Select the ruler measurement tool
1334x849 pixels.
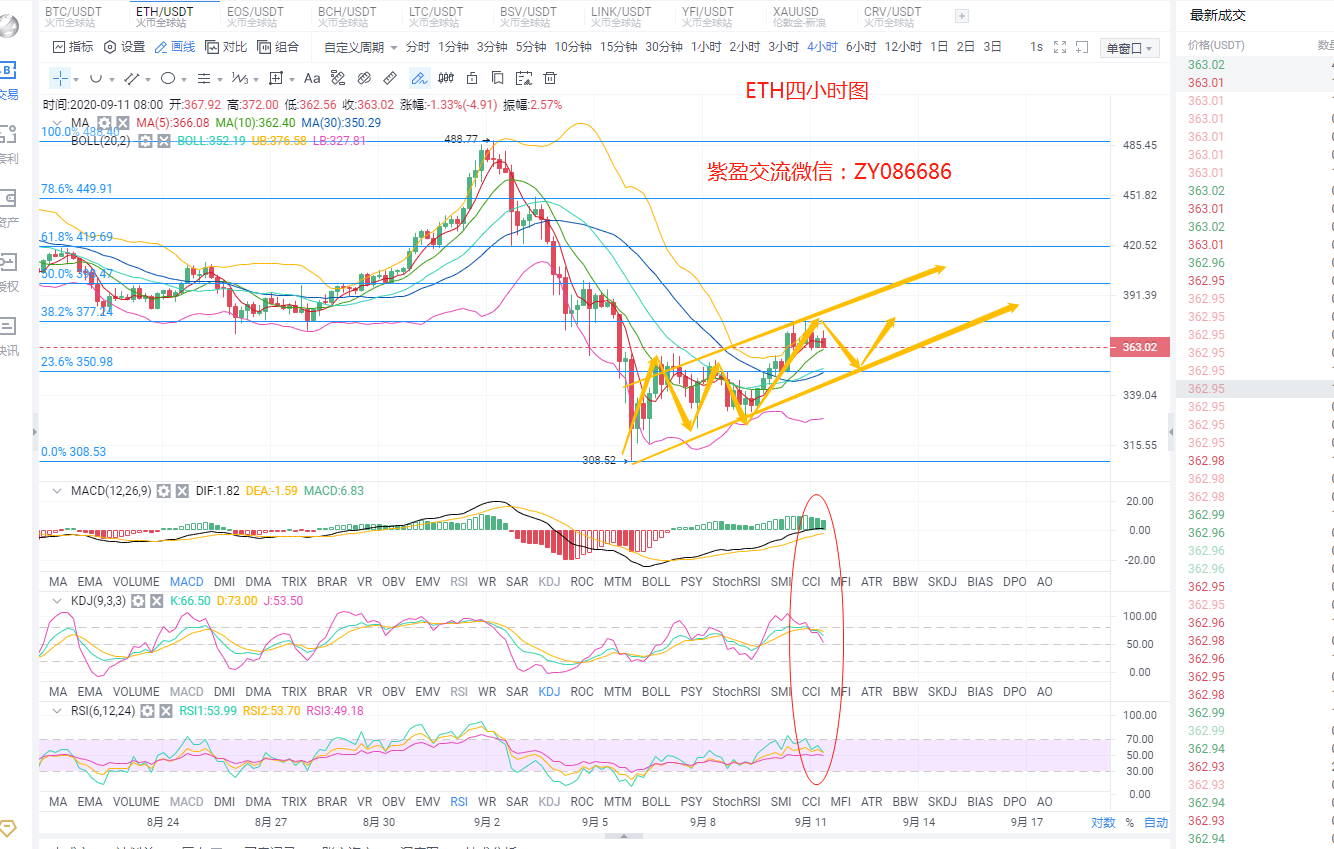click(x=391, y=79)
